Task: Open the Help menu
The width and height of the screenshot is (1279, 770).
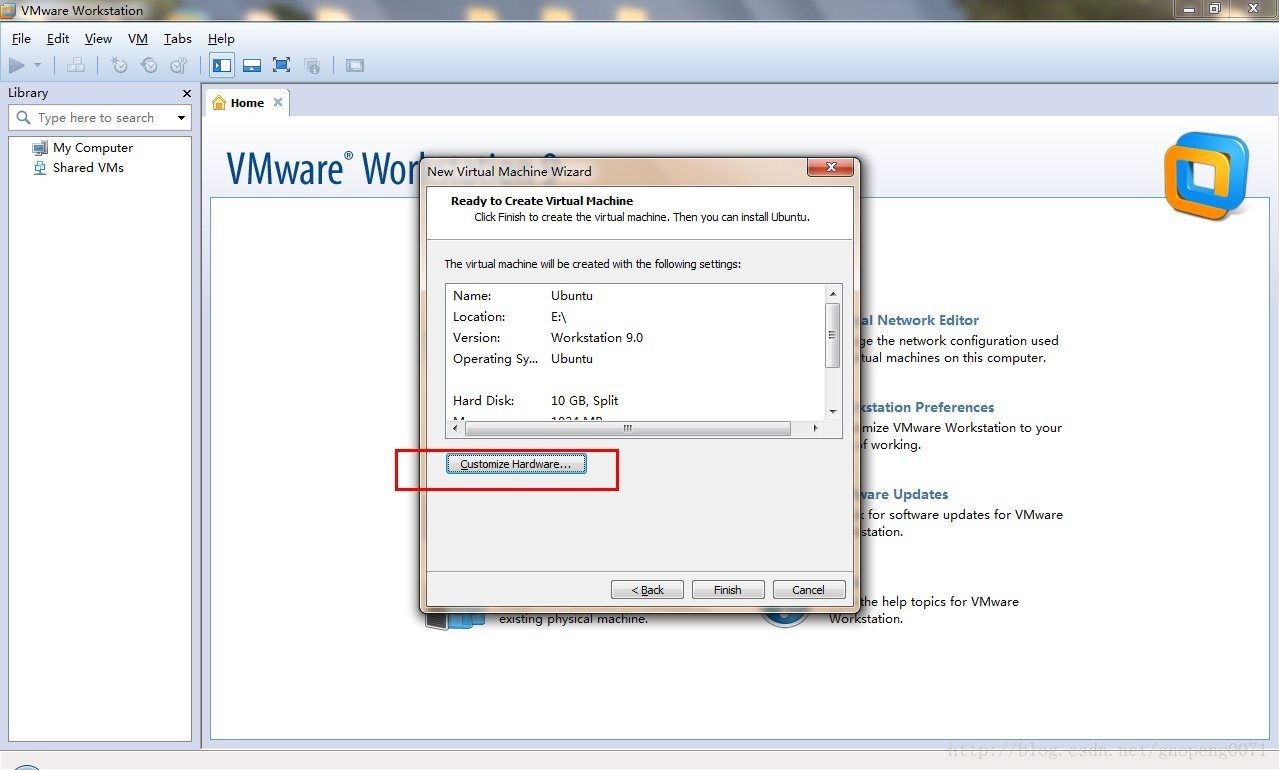Action: click(221, 38)
